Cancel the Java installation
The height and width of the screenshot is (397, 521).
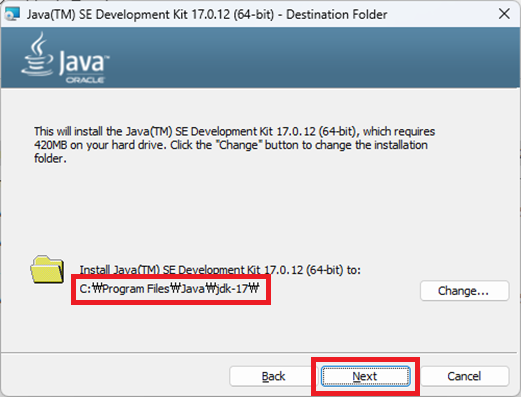click(x=464, y=376)
